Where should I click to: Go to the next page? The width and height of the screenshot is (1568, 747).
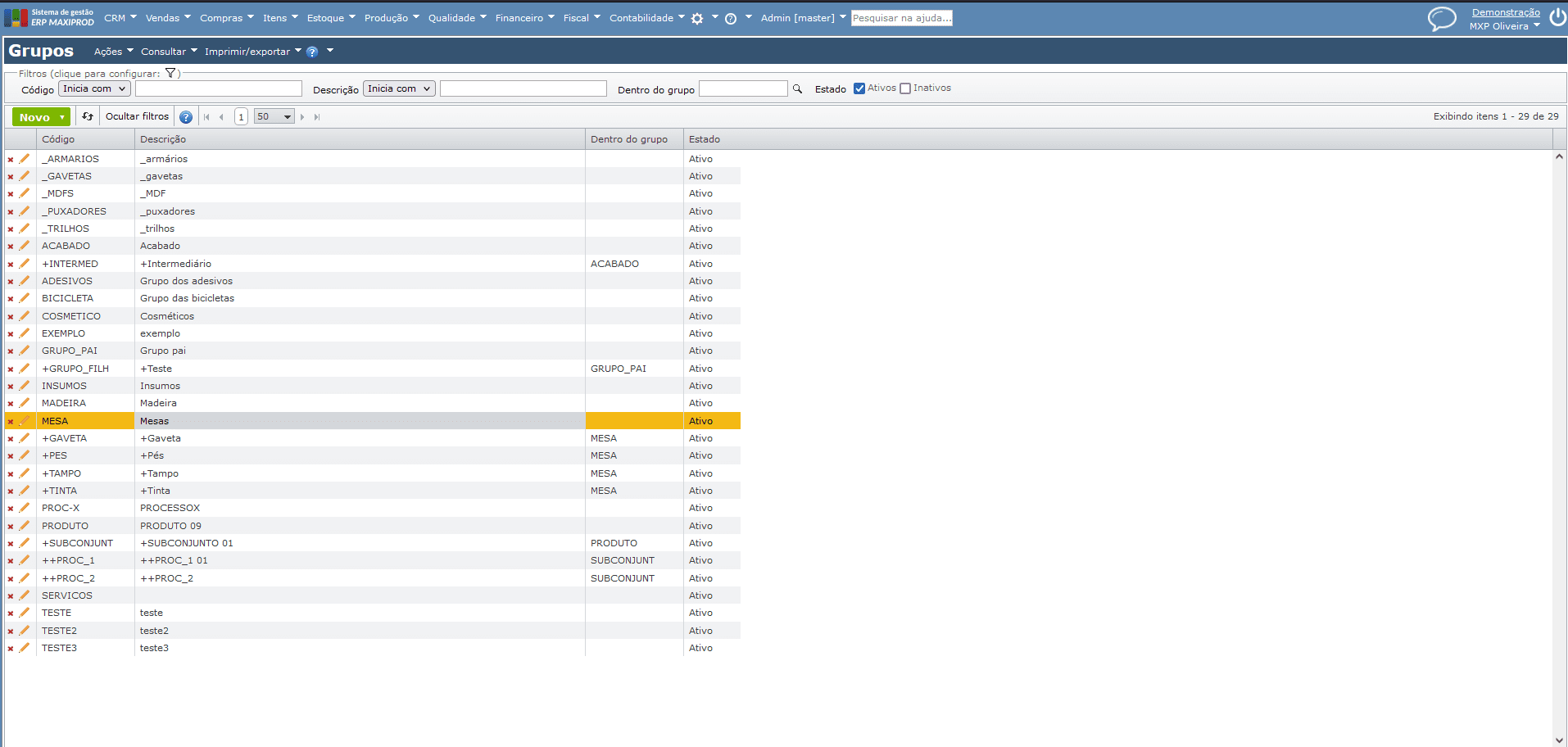pos(302,117)
